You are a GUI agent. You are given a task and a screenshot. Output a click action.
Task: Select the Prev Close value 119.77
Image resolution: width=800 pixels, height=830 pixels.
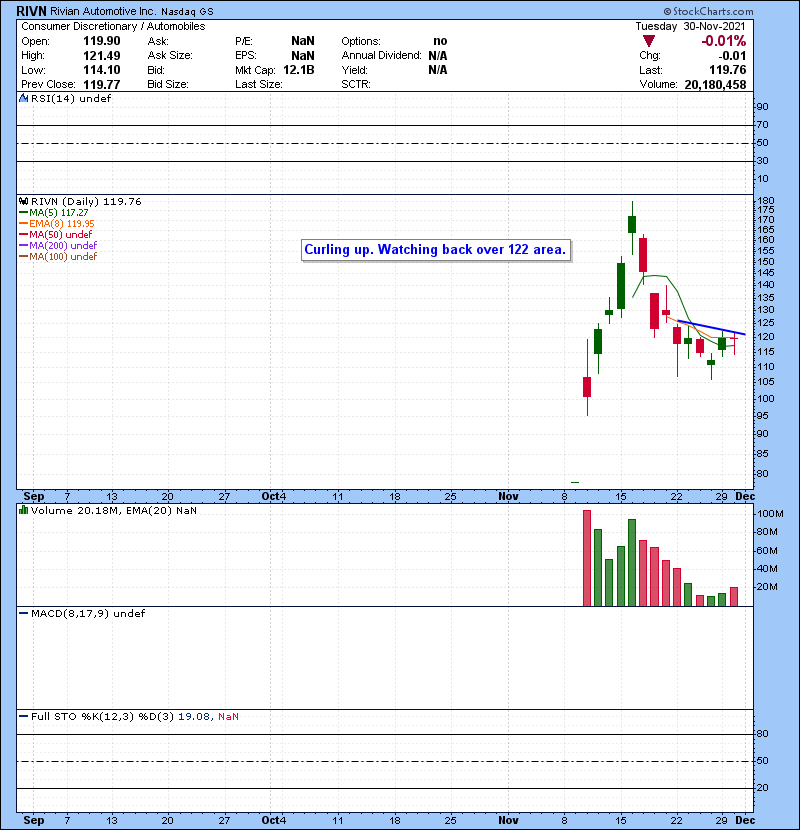102,84
